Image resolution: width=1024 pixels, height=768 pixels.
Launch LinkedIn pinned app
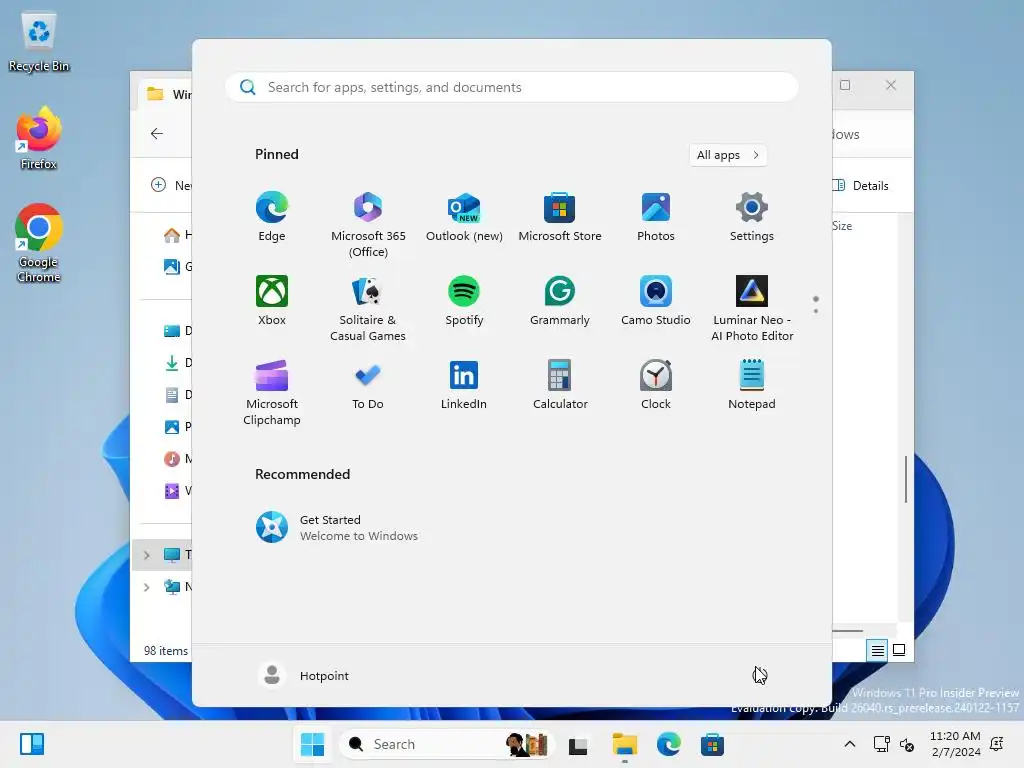coord(464,385)
